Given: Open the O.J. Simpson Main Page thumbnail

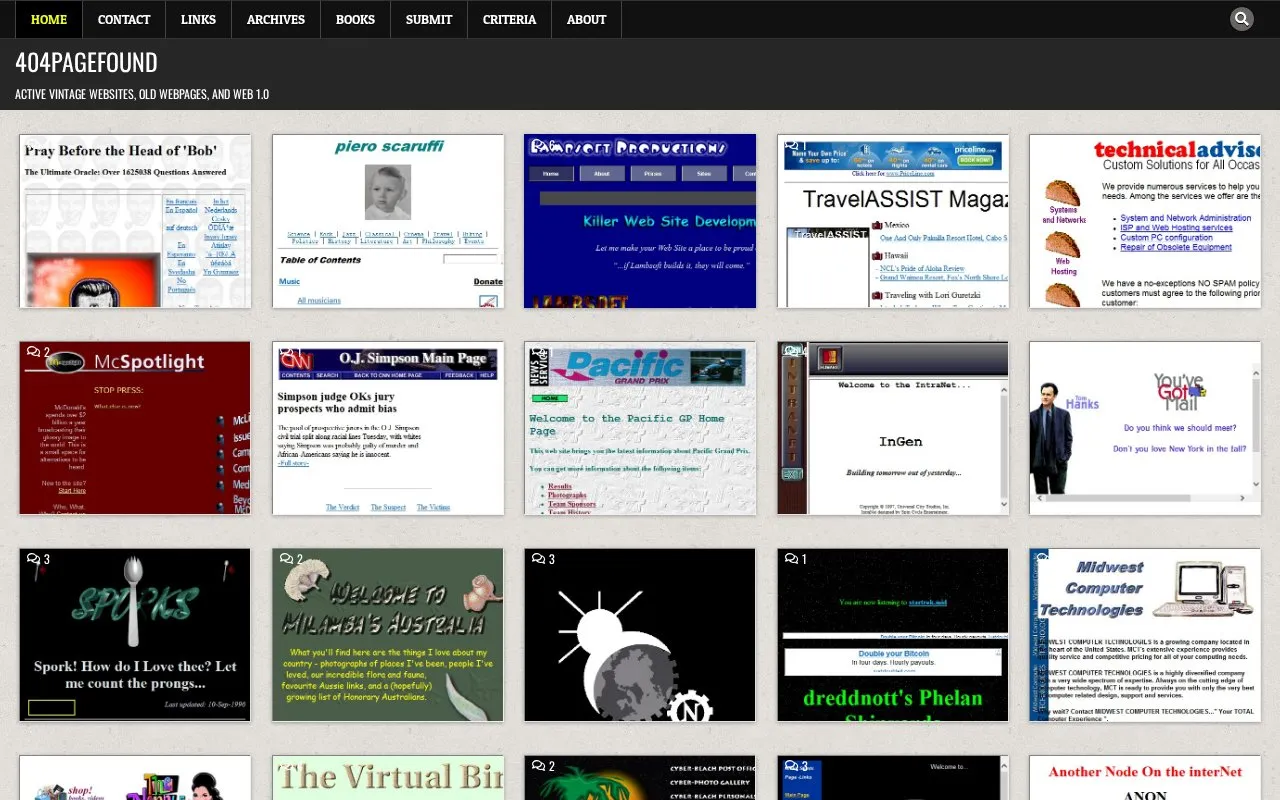Looking at the screenshot, I should click(388, 428).
